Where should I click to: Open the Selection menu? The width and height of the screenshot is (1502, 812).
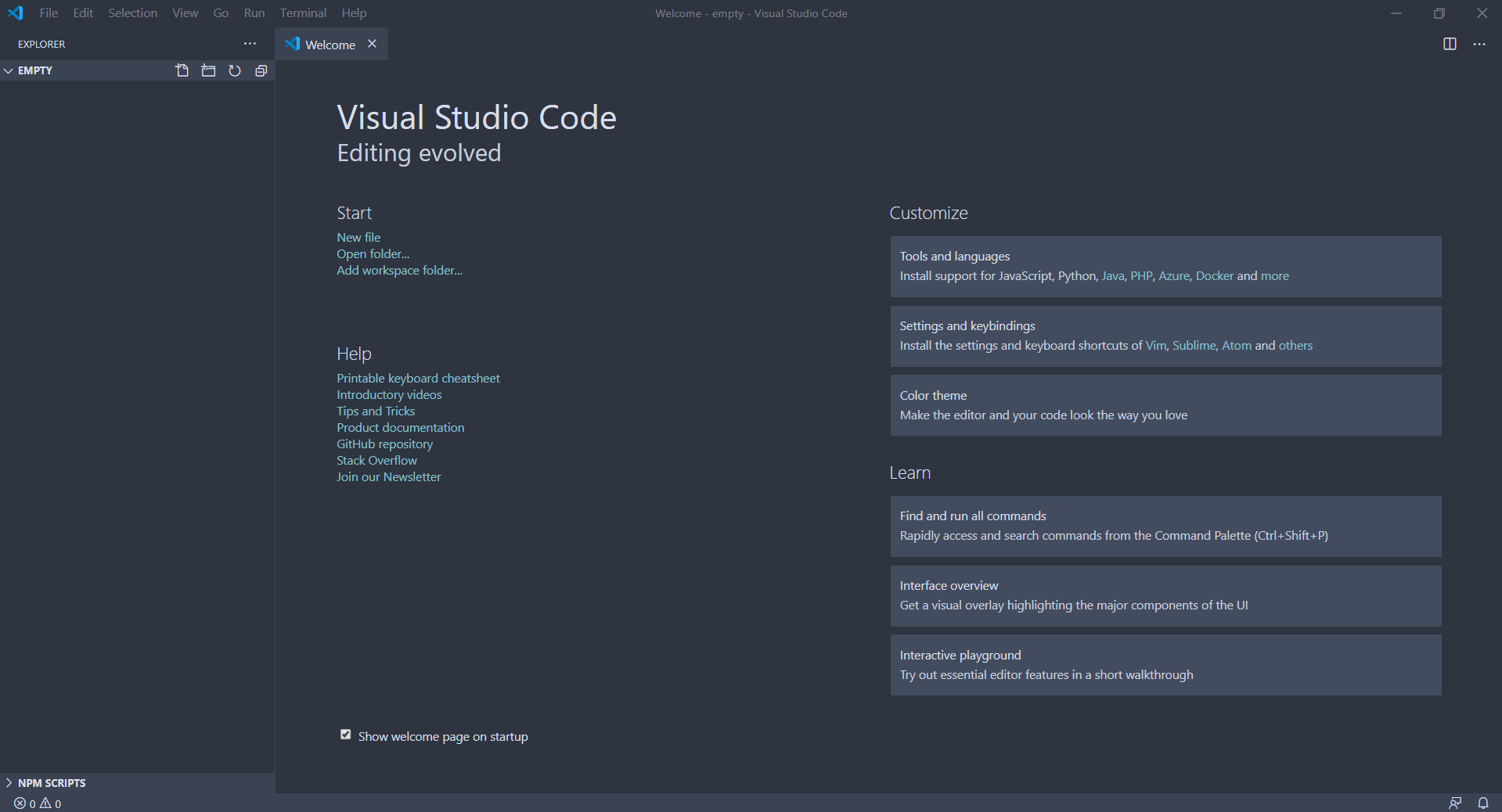point(132,13)
